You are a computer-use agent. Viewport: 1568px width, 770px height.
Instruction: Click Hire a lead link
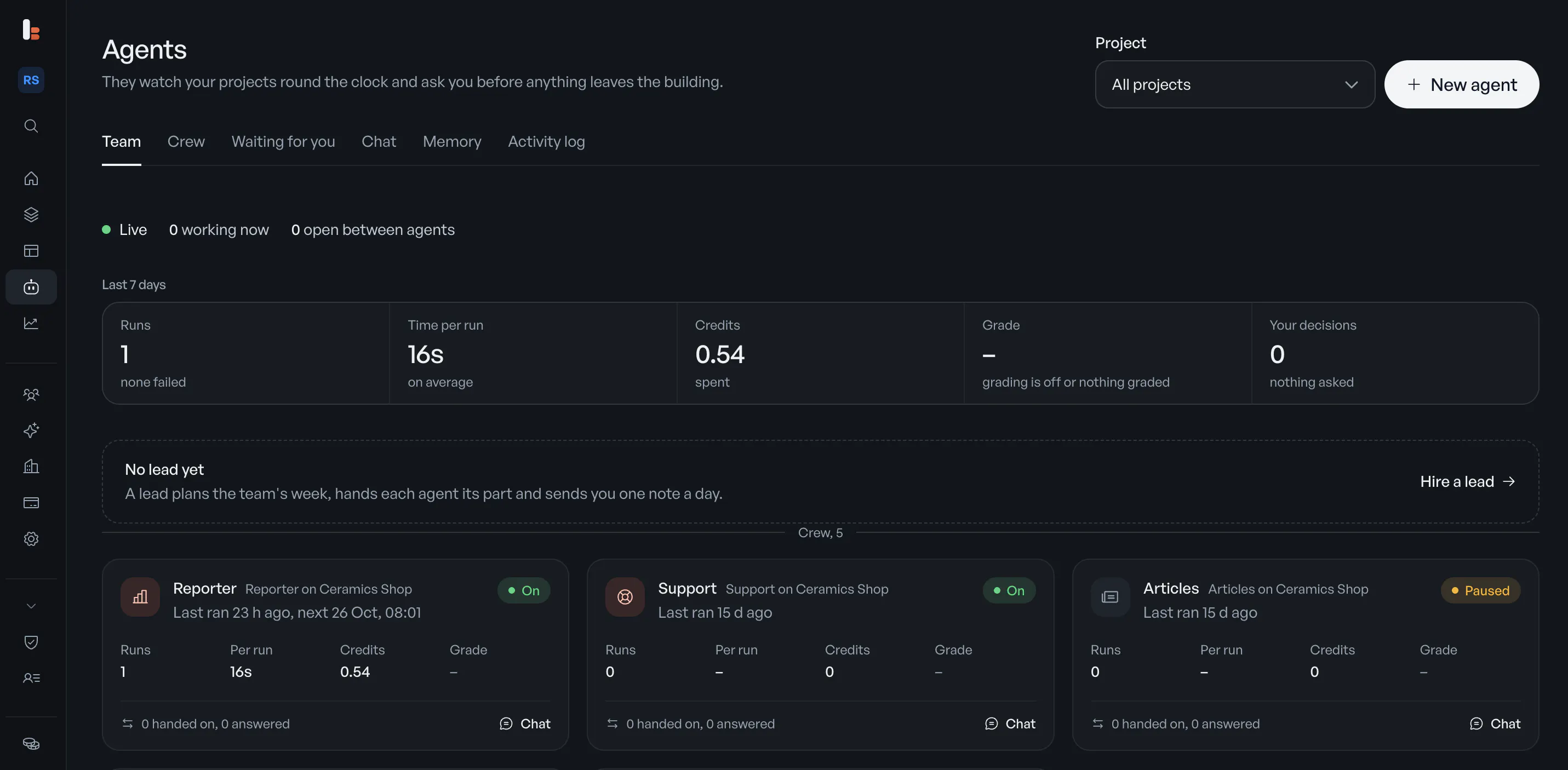[x=1468, y=481]
